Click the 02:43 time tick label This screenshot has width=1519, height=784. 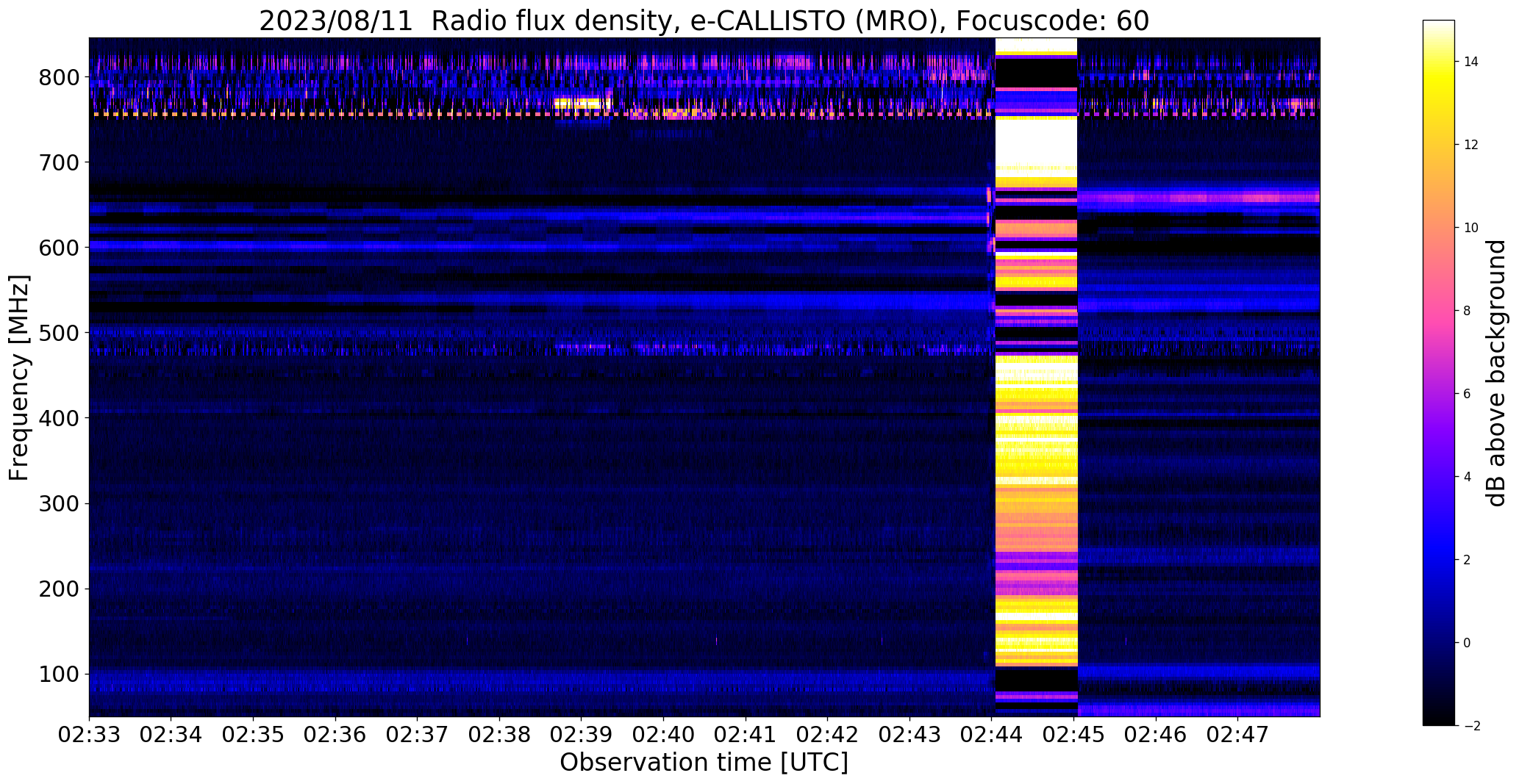910,735
